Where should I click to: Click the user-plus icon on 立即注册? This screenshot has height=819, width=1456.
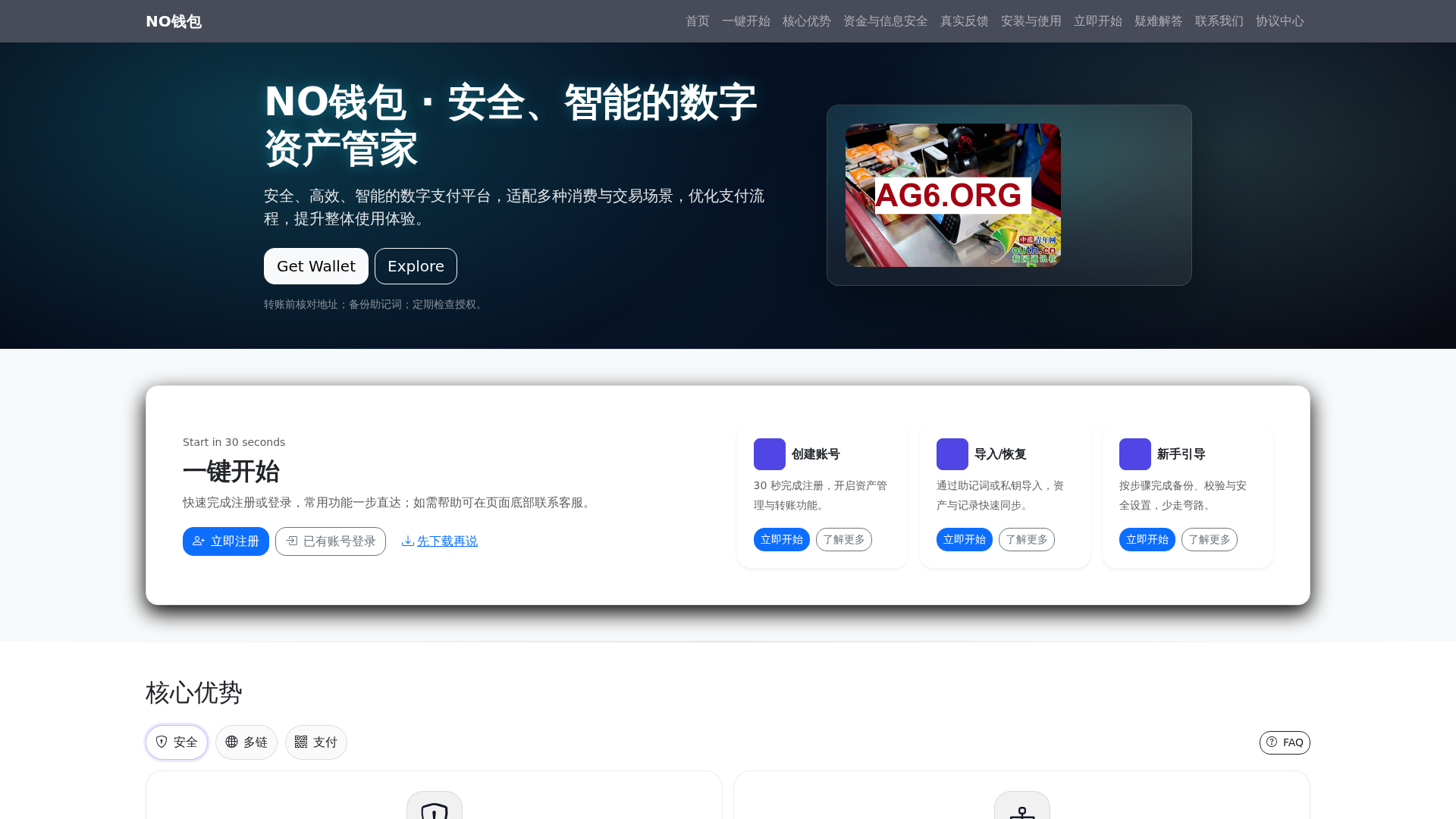(x=199, y=541)
